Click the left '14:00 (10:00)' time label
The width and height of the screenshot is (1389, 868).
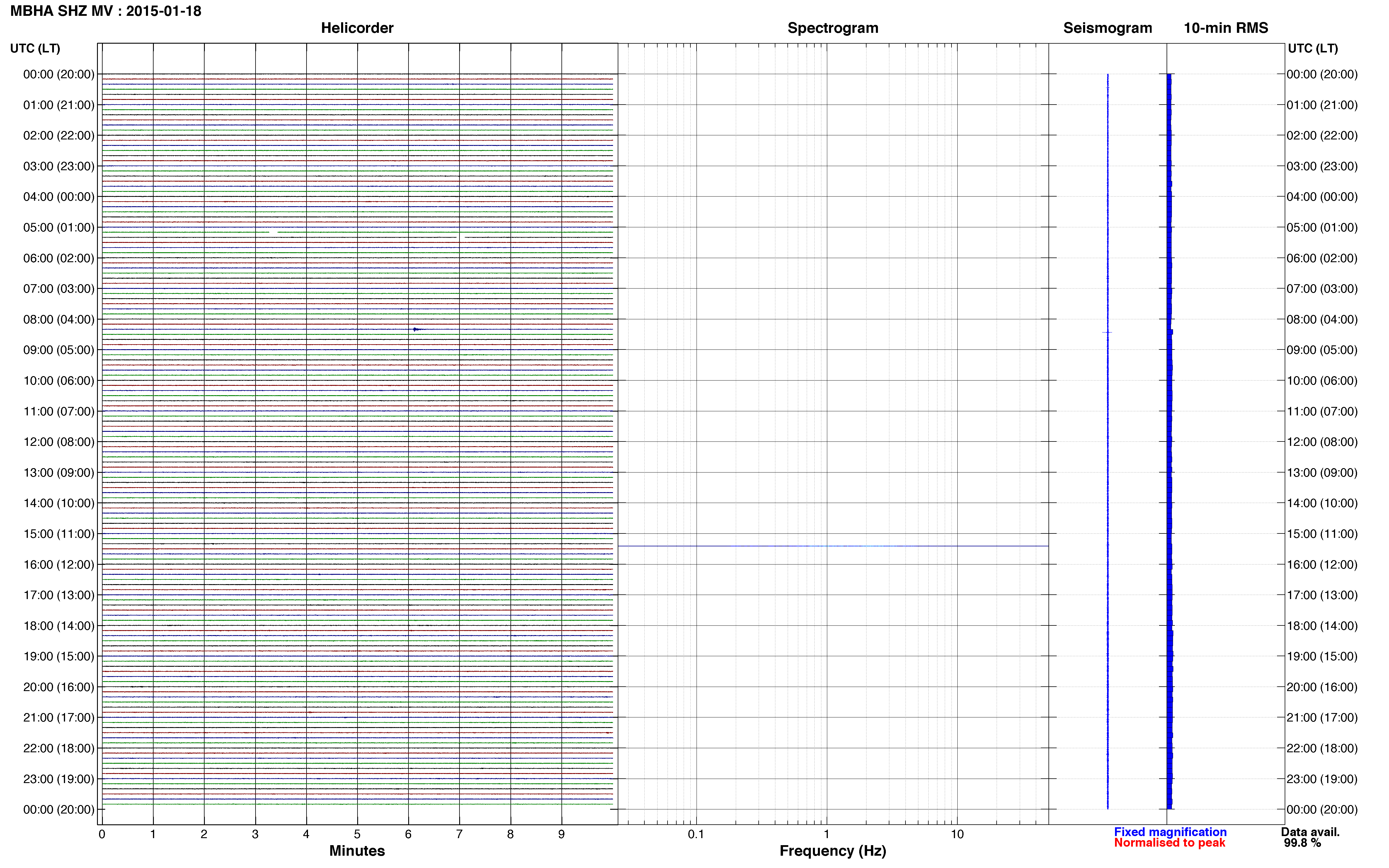coord(59,504)
